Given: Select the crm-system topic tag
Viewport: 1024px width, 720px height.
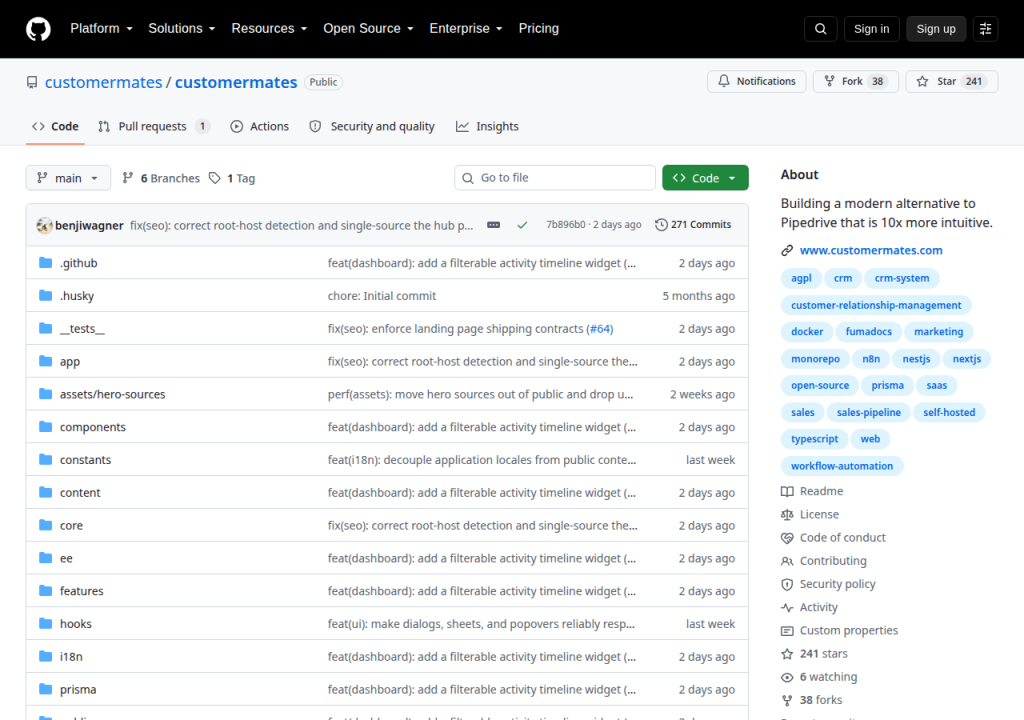Looking at the screenshot, I should 902,278.
